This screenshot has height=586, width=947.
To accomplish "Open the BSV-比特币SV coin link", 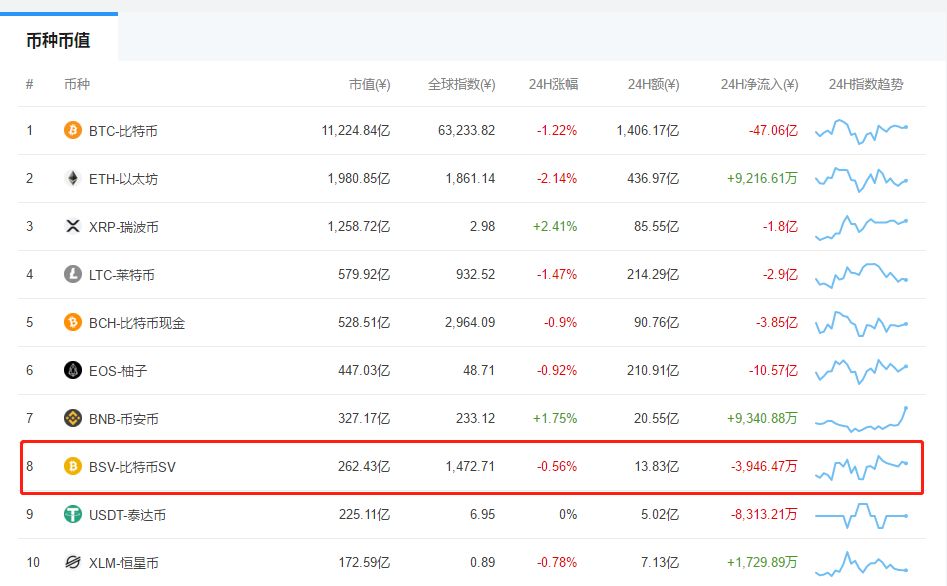I will tap(132, 467).
